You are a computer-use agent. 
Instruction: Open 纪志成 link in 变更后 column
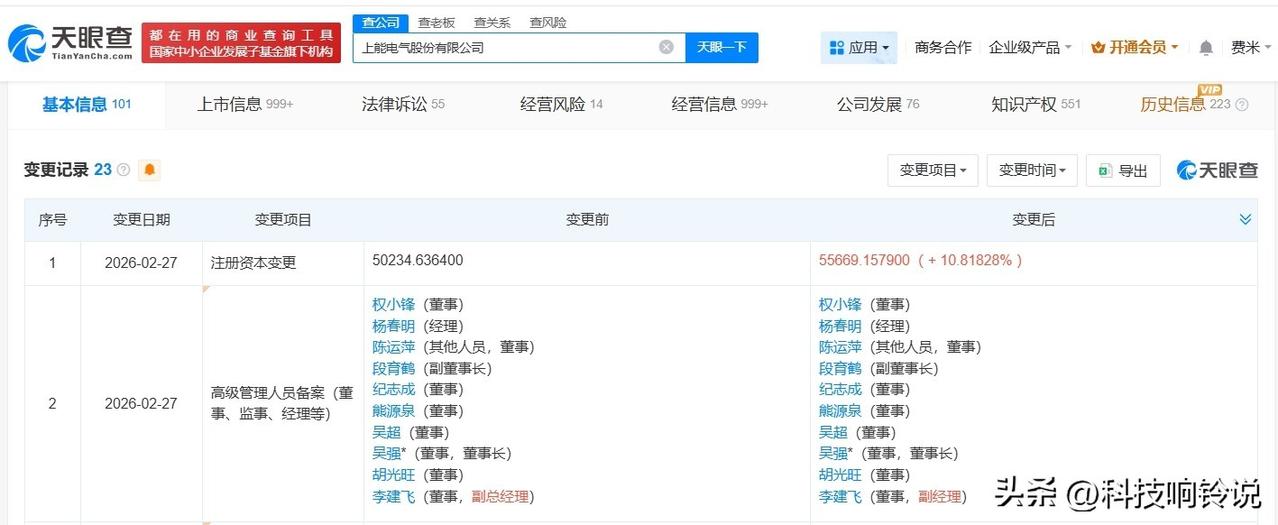(x=840, y=389)
